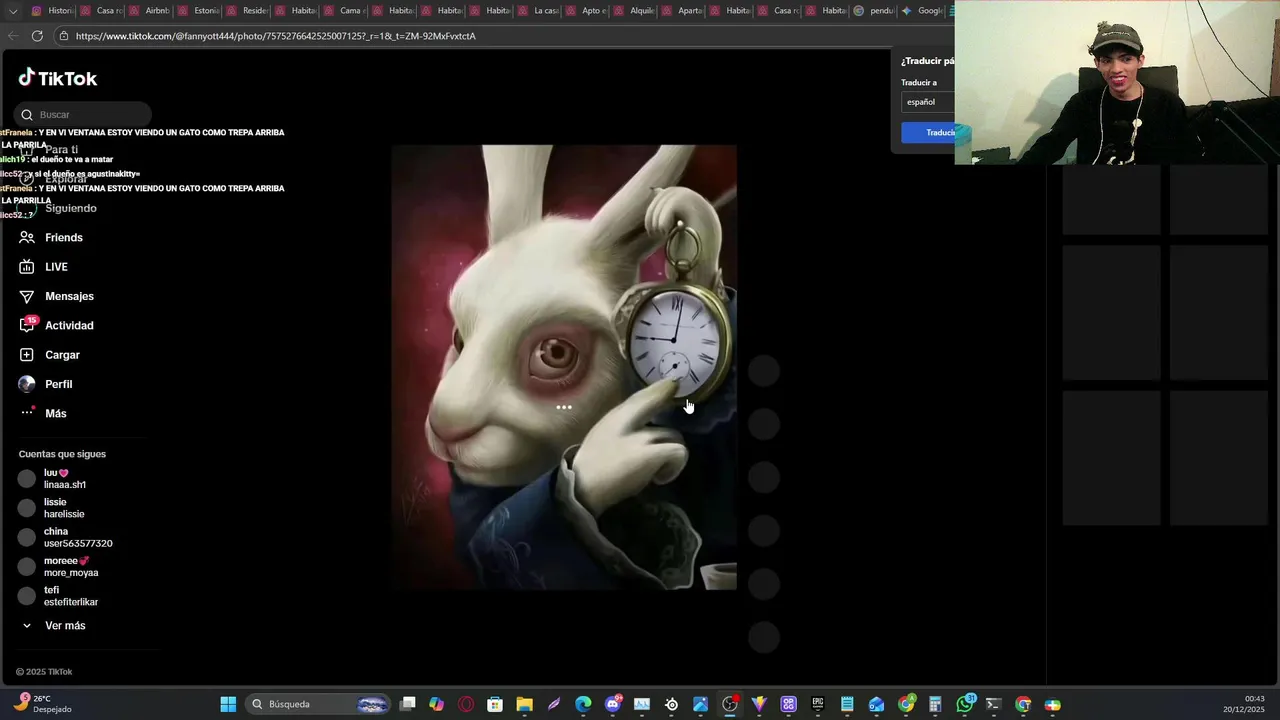This screenshot has width=1280, height=720.
Task: Open Opera browser from taskbar
Action: 466,704
